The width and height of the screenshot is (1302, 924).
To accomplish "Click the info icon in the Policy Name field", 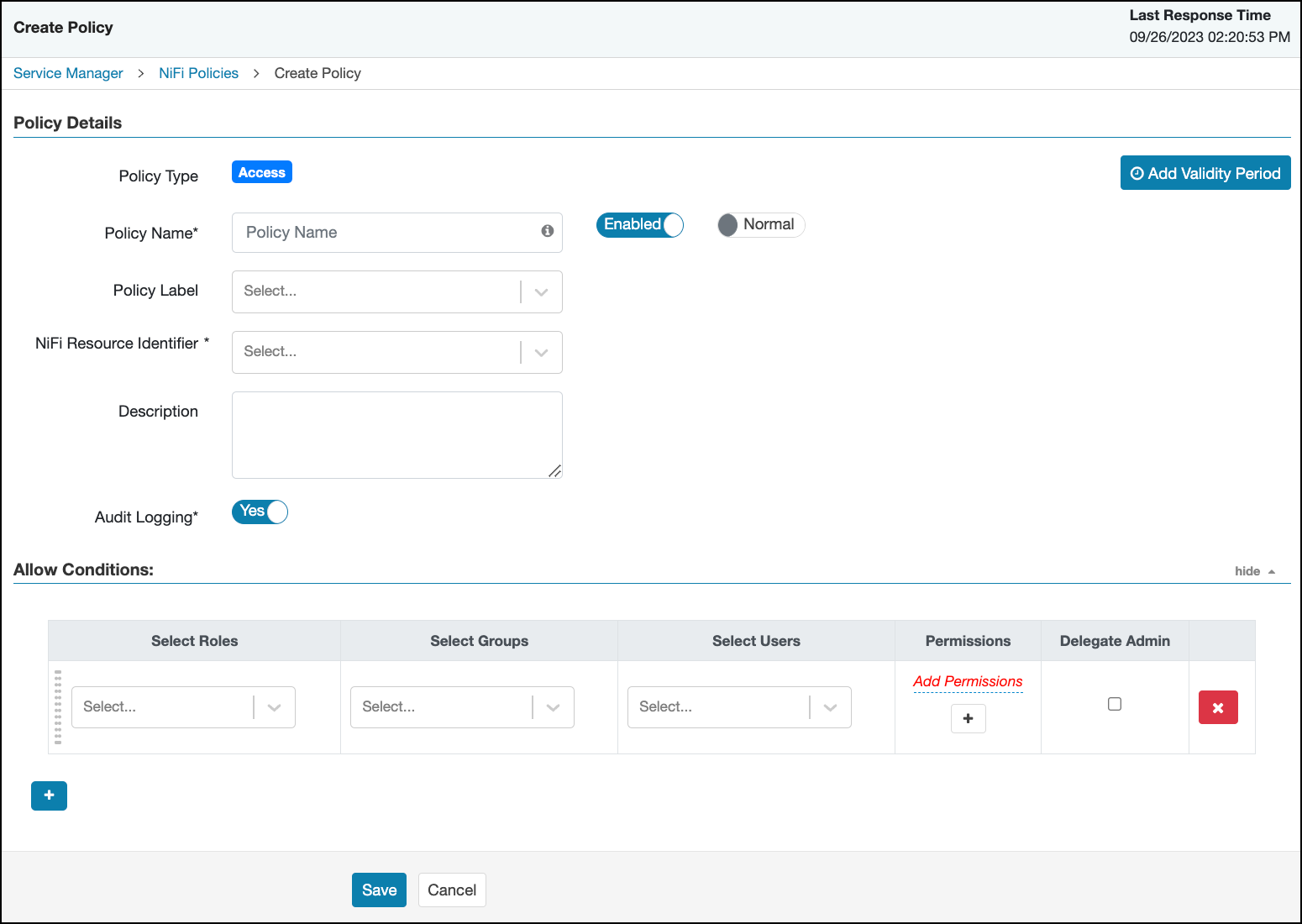I will [x=548, y=231].
